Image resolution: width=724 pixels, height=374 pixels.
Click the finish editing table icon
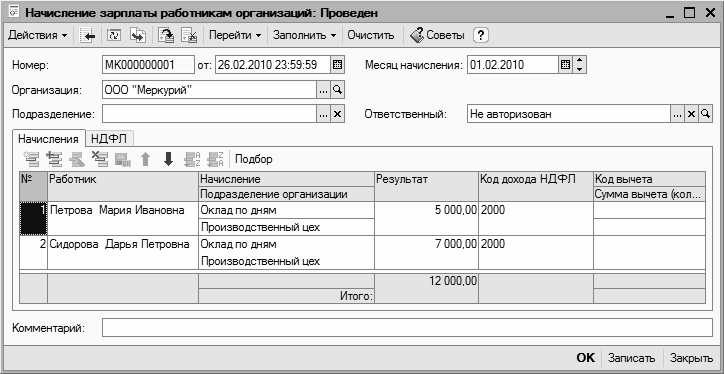123,159
